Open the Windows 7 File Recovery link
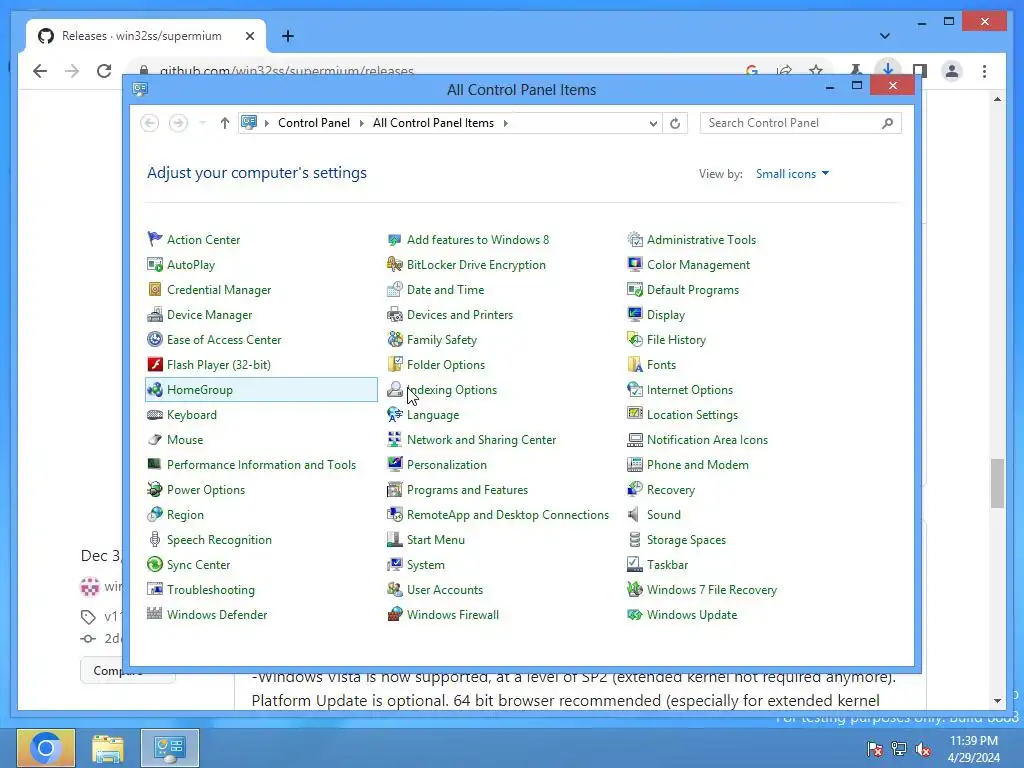This screenshot has height=768, width=1024. (x=712, y=590)
